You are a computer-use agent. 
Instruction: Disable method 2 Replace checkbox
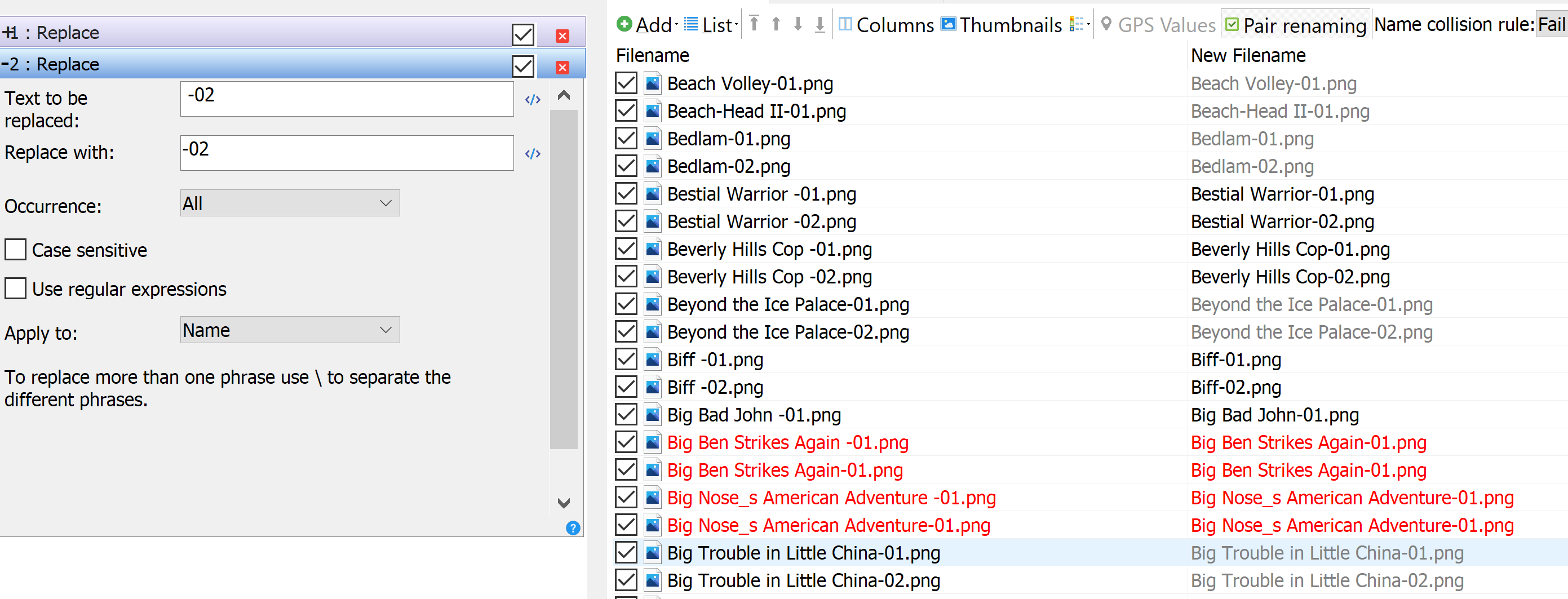523,66
